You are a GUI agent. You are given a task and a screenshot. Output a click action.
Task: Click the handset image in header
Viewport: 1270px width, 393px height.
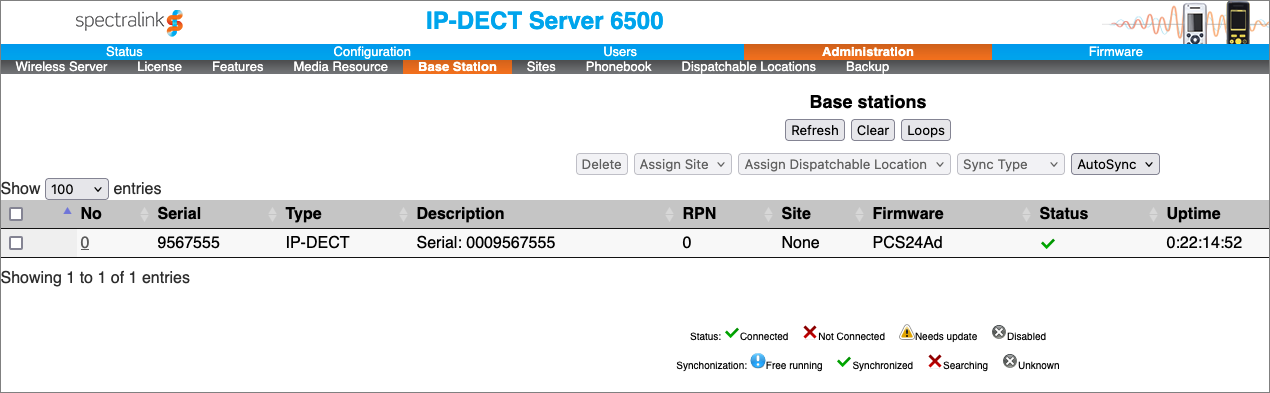[1216, 23]
